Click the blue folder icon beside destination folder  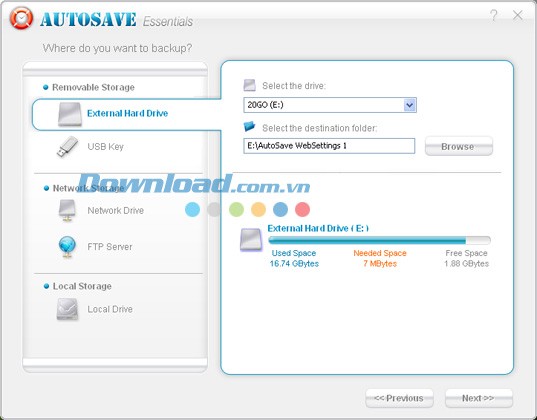[250, 126]
